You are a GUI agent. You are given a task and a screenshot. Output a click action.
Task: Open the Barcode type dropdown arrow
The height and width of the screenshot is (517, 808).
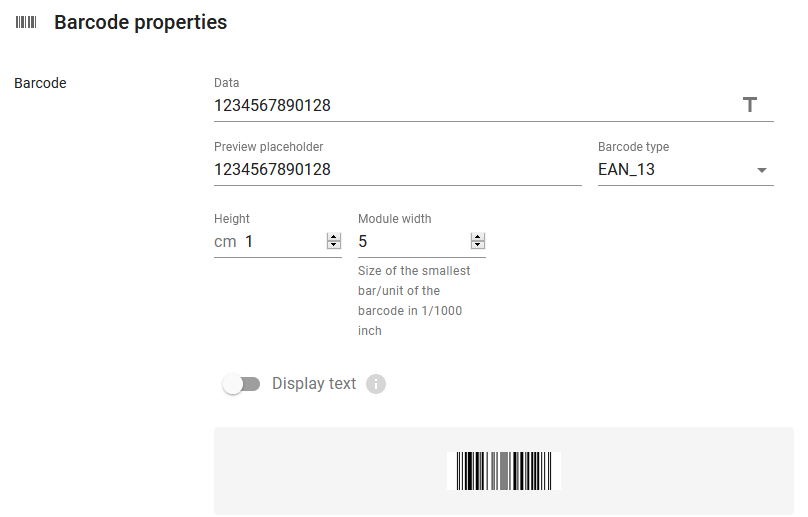pos(762,170)
